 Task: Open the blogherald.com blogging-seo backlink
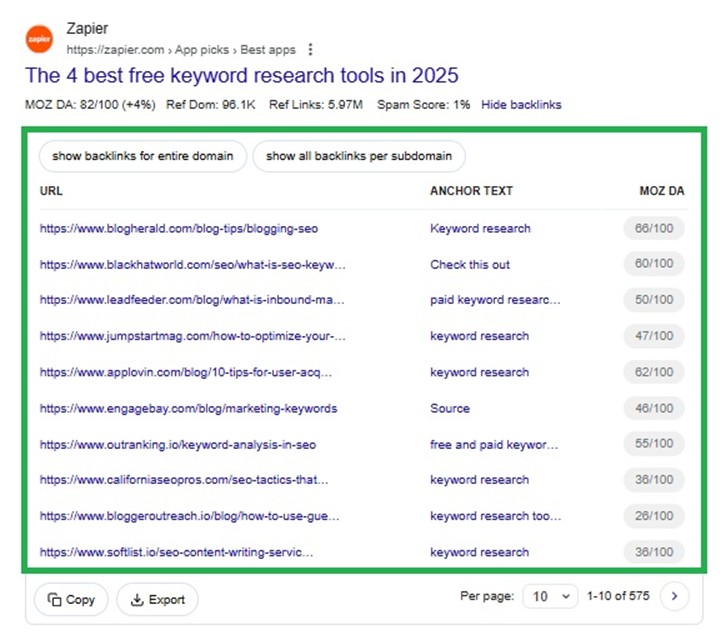click(x=178, y=228)
